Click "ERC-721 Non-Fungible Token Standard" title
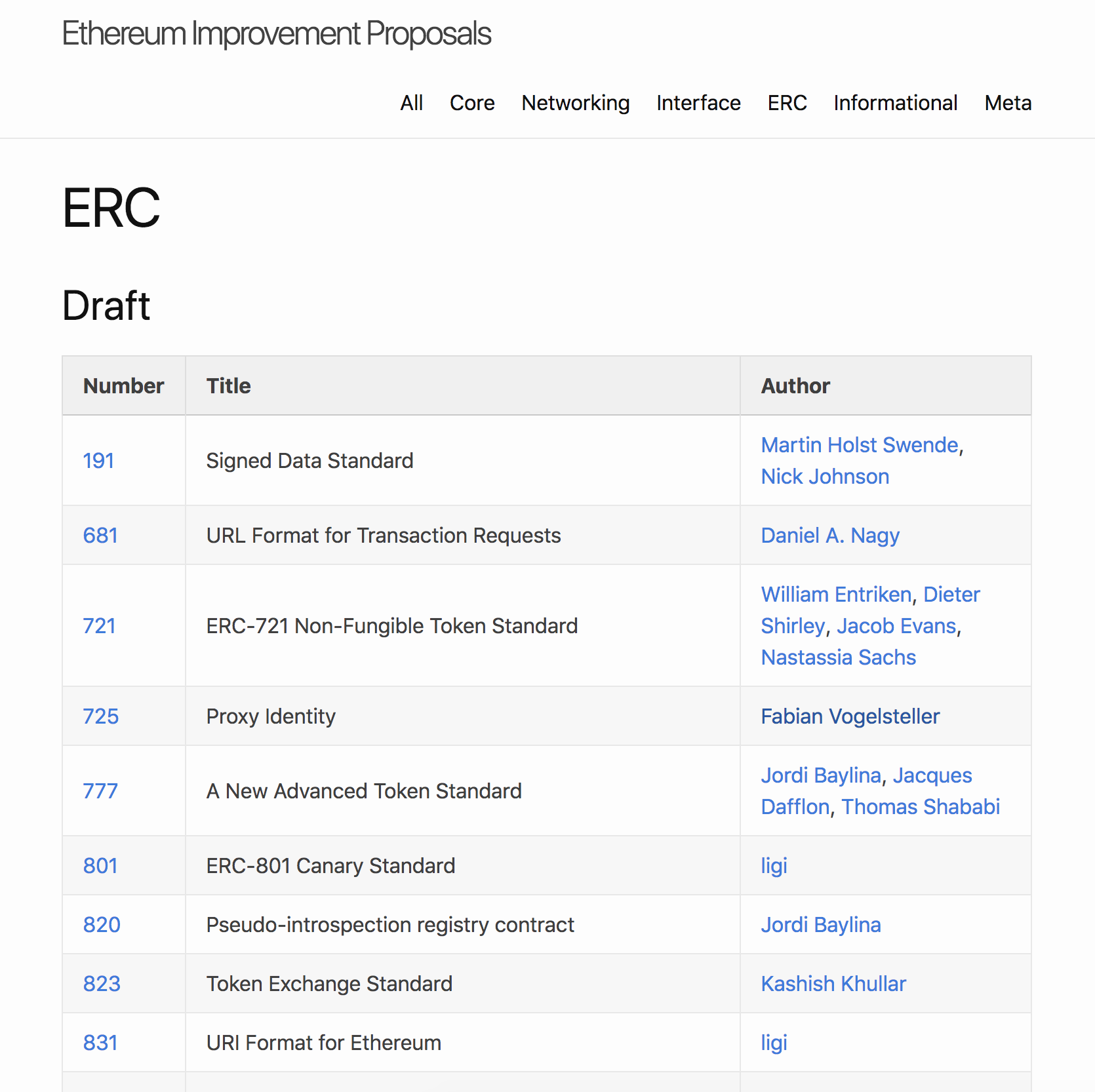Viewport: 1095px width, 1092px height. [392, 626]
